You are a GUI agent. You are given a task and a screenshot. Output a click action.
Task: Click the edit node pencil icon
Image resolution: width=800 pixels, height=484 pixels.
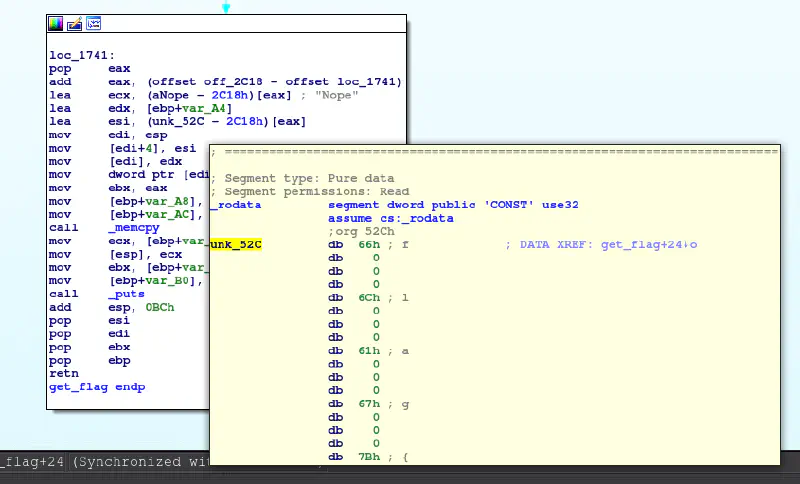(75, 23)
